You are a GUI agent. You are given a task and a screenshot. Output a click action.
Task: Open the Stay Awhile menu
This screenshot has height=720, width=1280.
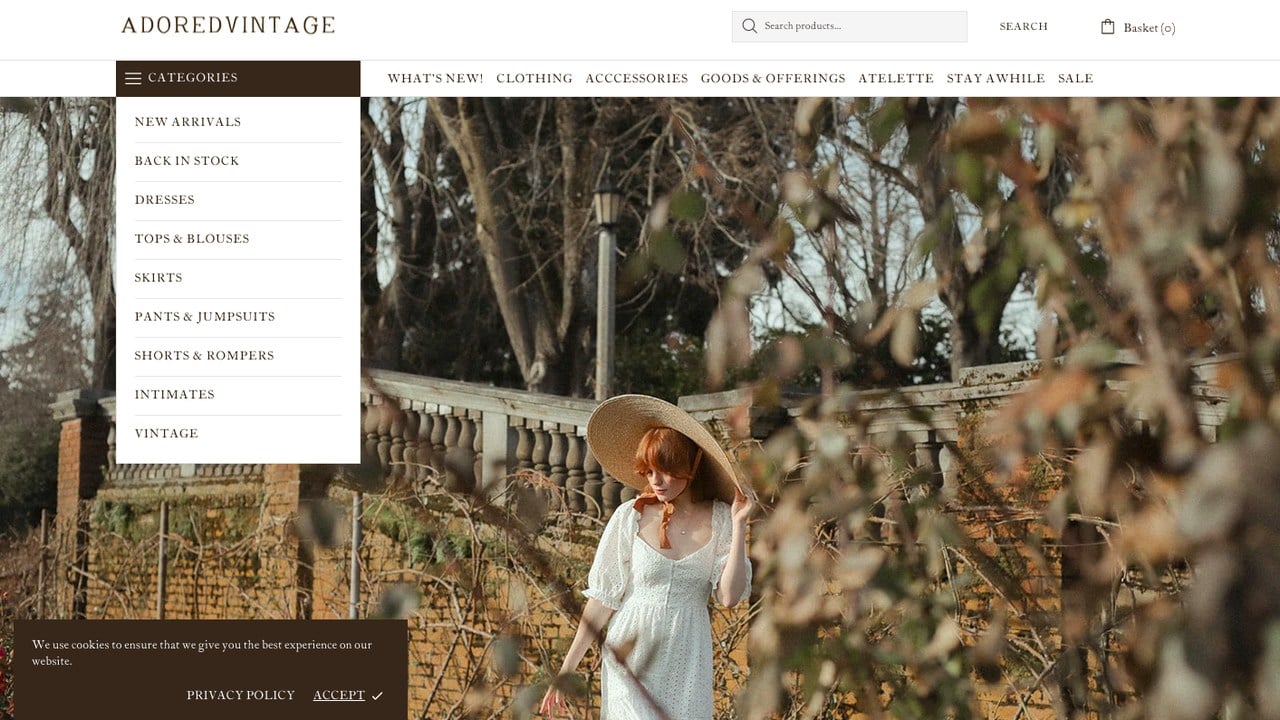click(995, 78)
